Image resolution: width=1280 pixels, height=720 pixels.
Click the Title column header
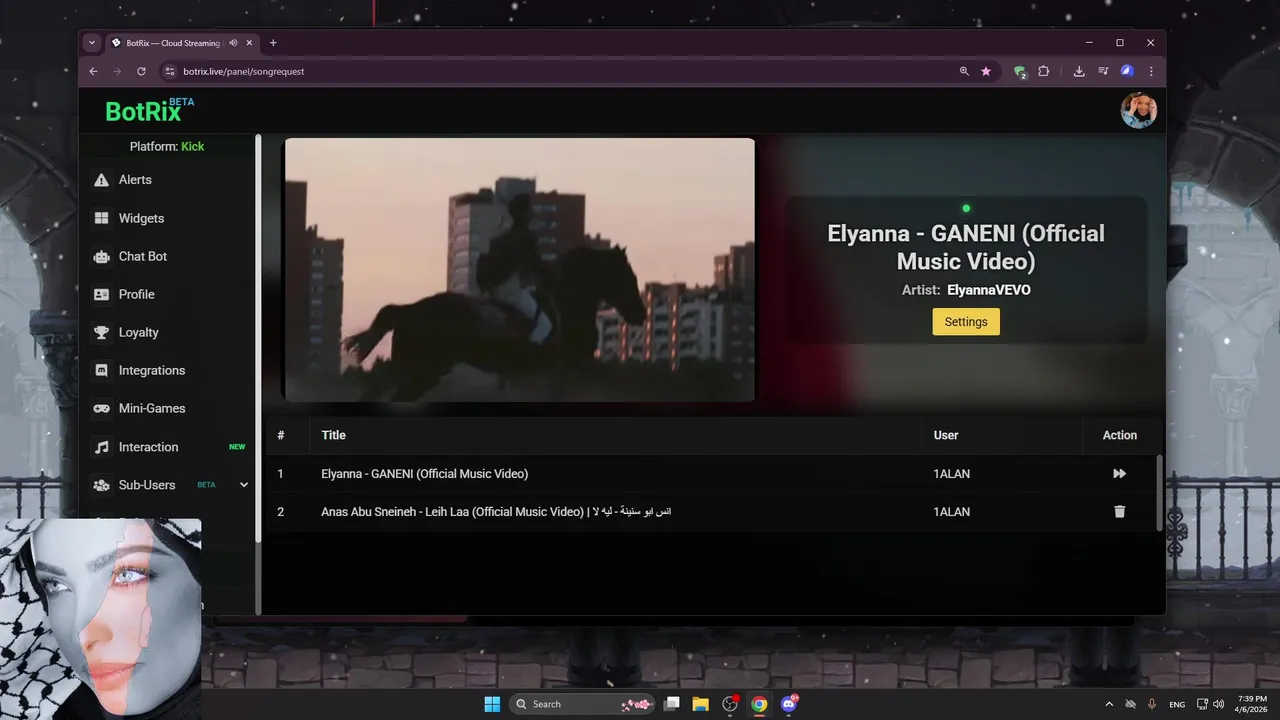click(x=333, y=435)
